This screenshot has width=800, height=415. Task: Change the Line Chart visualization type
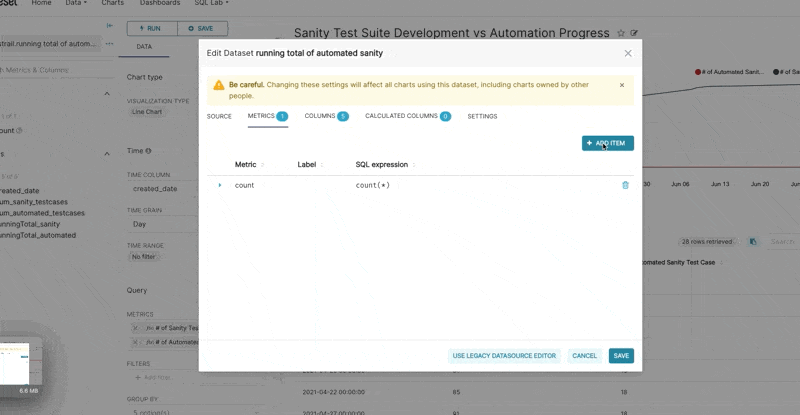click(147, 112)
